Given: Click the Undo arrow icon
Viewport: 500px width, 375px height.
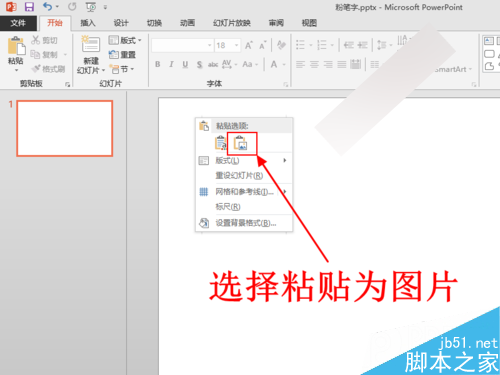Looking at the screenshot, I should (48, 6).
